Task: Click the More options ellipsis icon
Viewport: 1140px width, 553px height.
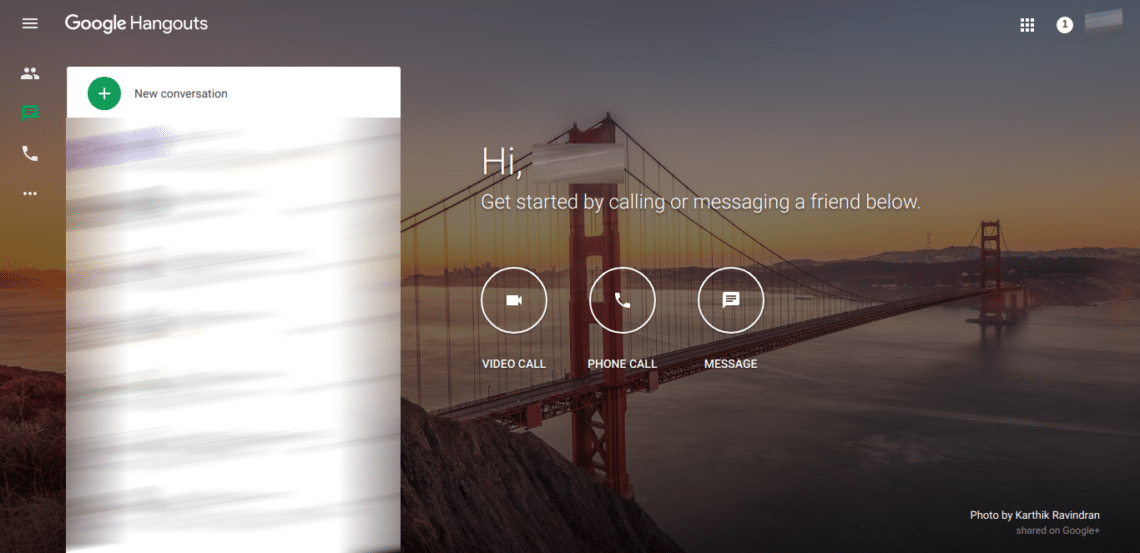Action: [x=30, y=194]
